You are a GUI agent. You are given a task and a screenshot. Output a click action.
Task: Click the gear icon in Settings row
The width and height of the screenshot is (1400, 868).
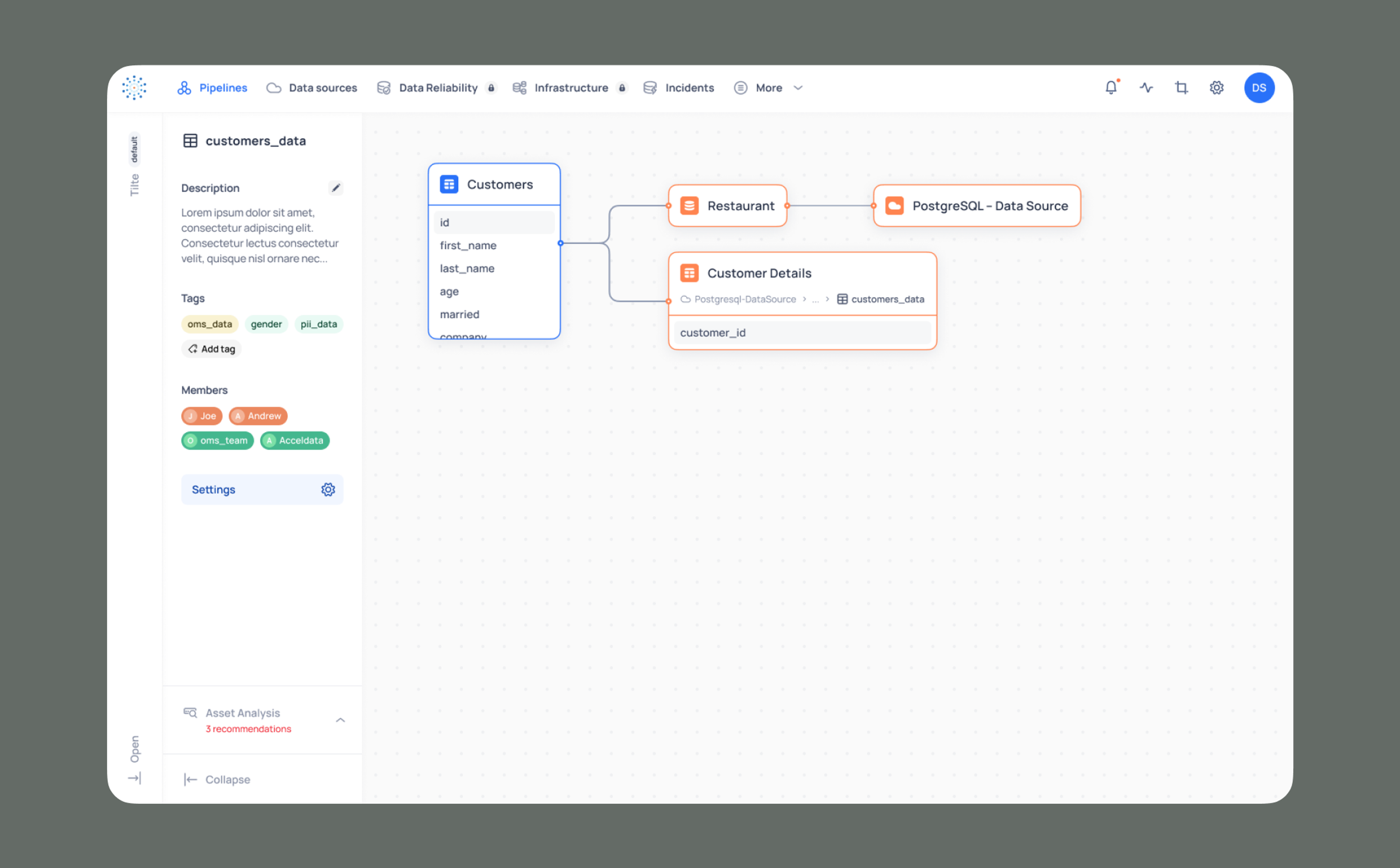click(328, 489)
